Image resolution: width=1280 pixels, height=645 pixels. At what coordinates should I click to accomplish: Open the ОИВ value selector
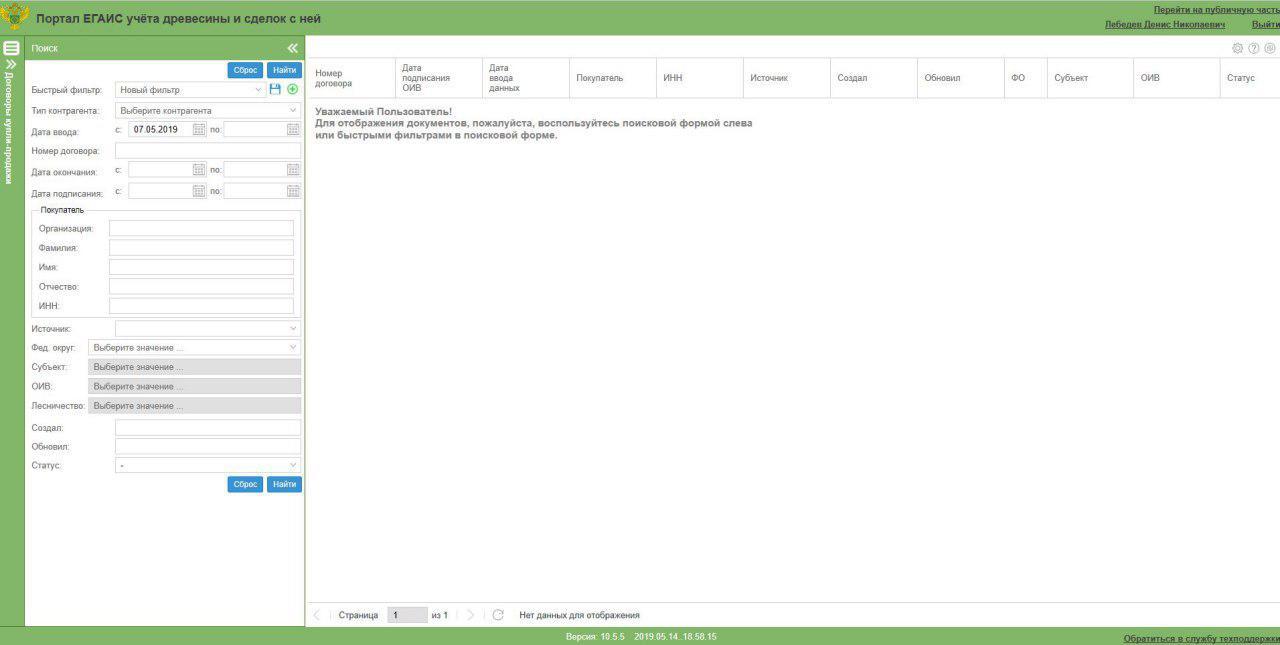tap(194, 386)
